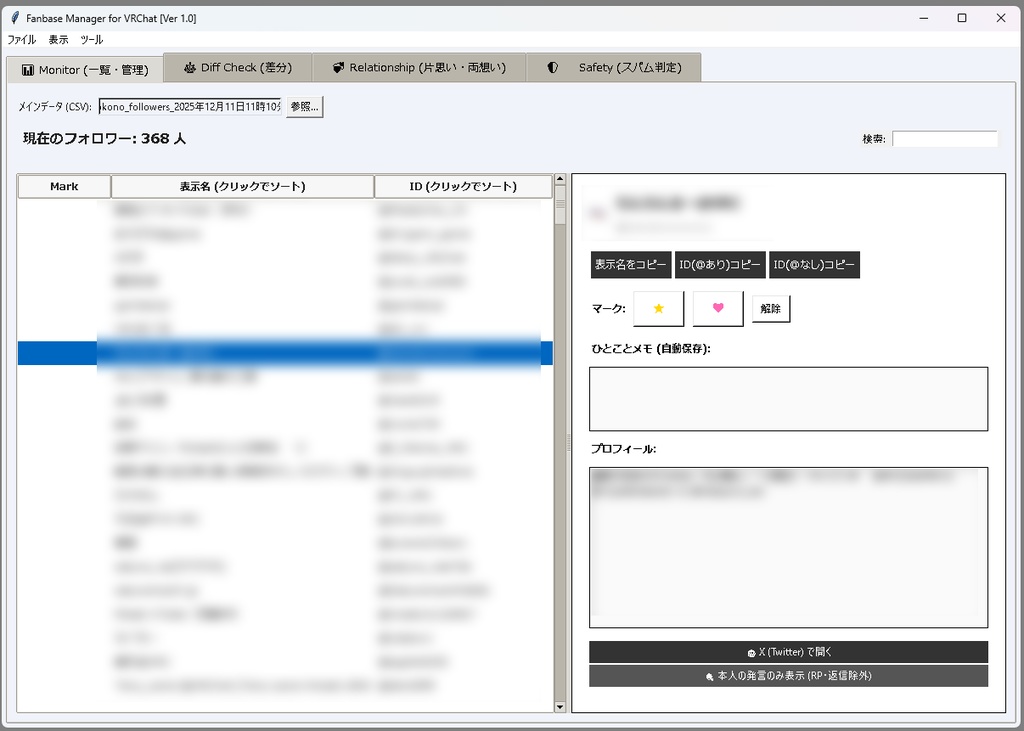Viewport: 1024px width, 731px height.
Task: Open the 表示 menu
Action: tap(58, 40)
